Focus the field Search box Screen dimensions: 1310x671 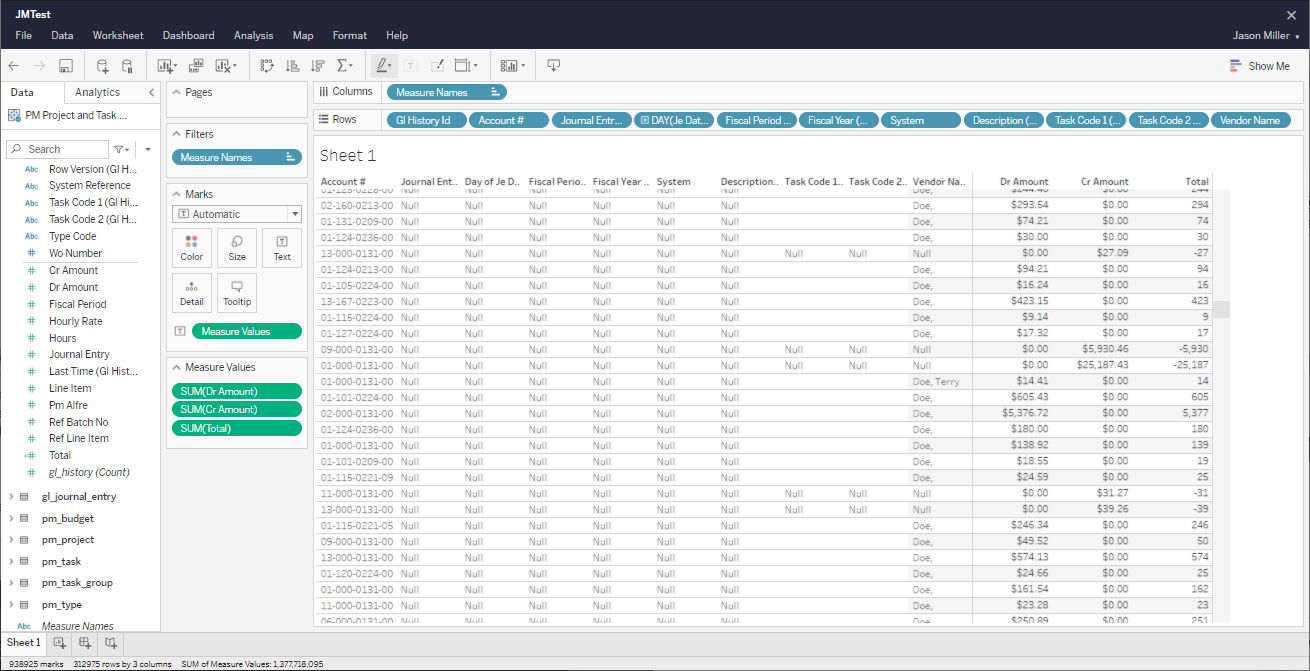[x=57, y=149]
